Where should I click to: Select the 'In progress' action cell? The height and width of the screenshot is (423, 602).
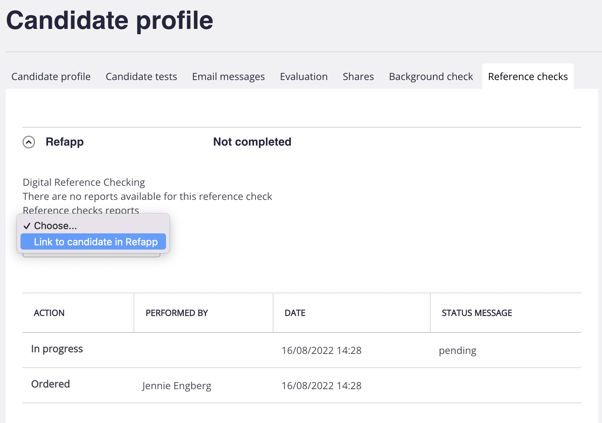click(x=57, y=349)
